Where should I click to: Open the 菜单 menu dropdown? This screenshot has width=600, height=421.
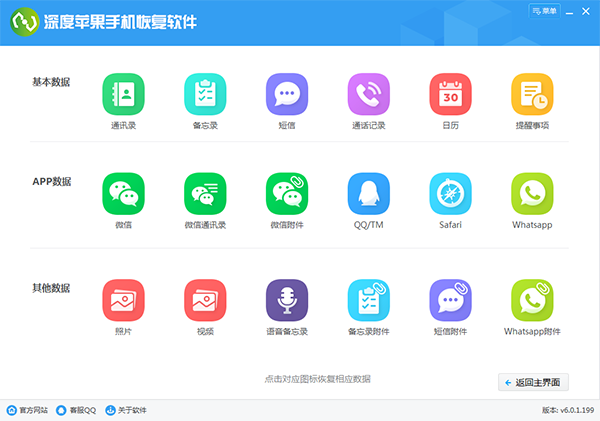[543, 11]
